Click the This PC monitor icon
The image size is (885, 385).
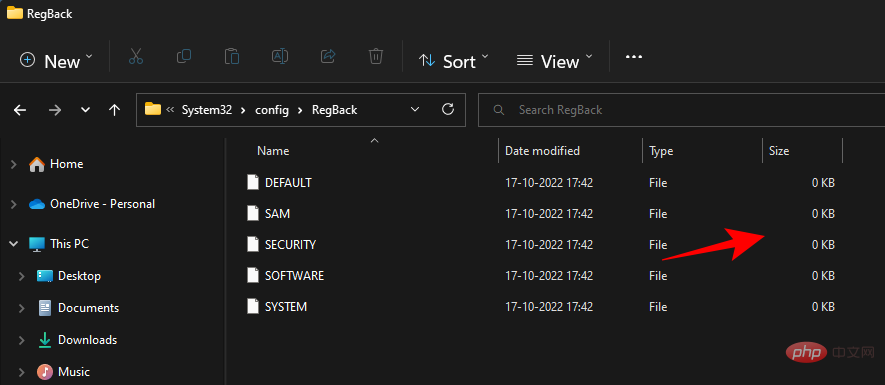[37, 244]
